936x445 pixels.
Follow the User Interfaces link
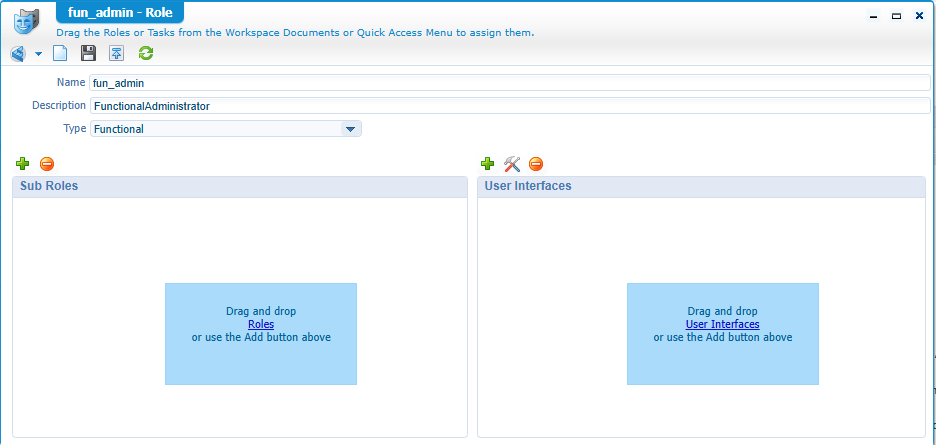pos(722,325)
